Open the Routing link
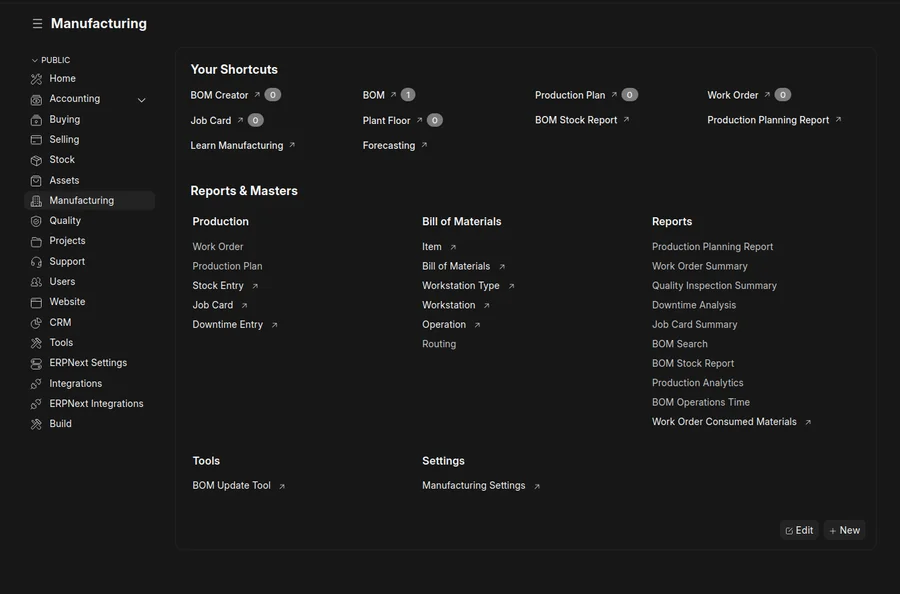 click(439, 344)
